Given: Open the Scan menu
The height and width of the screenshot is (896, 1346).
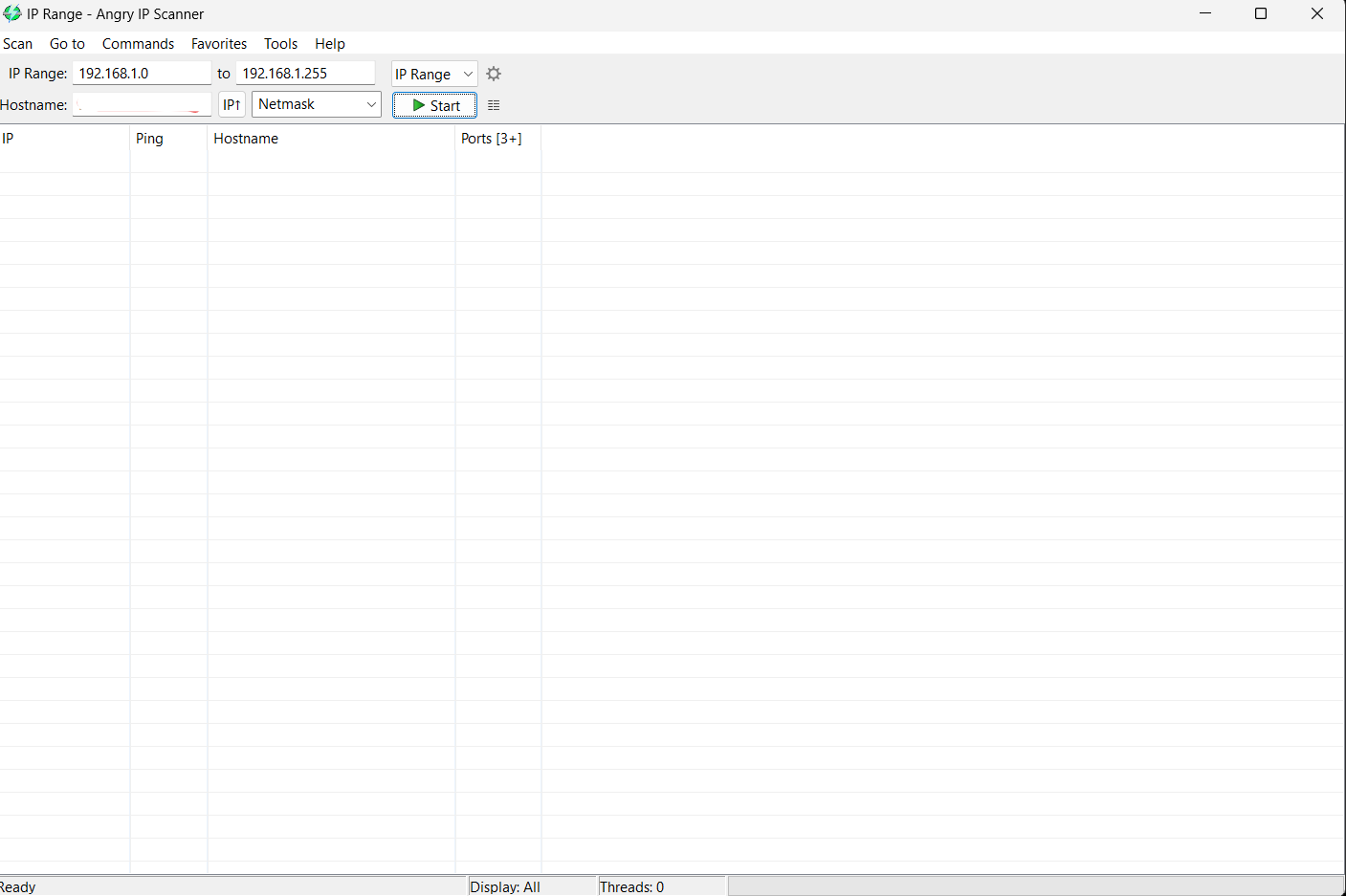Looking at the screenshot, I should (17, 44).
